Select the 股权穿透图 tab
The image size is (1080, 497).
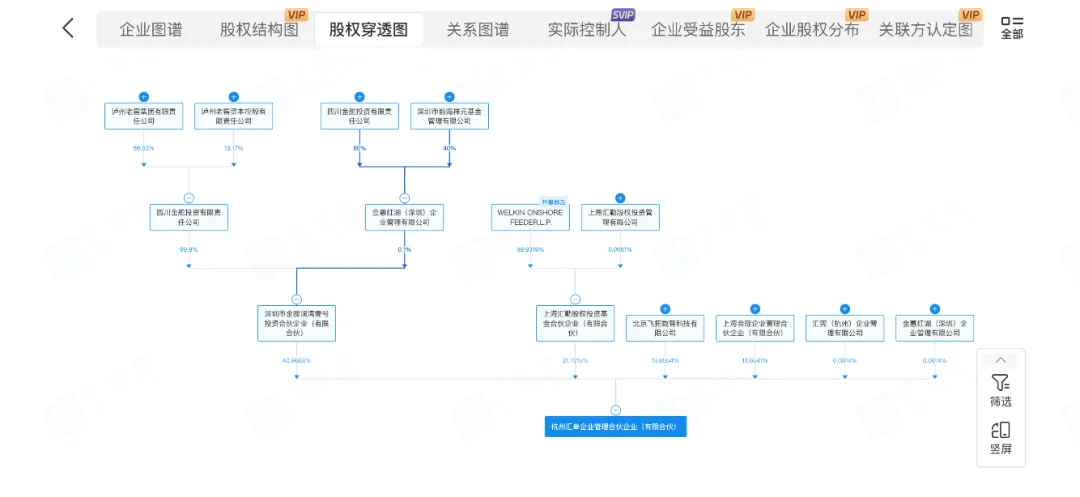[368, 30]
